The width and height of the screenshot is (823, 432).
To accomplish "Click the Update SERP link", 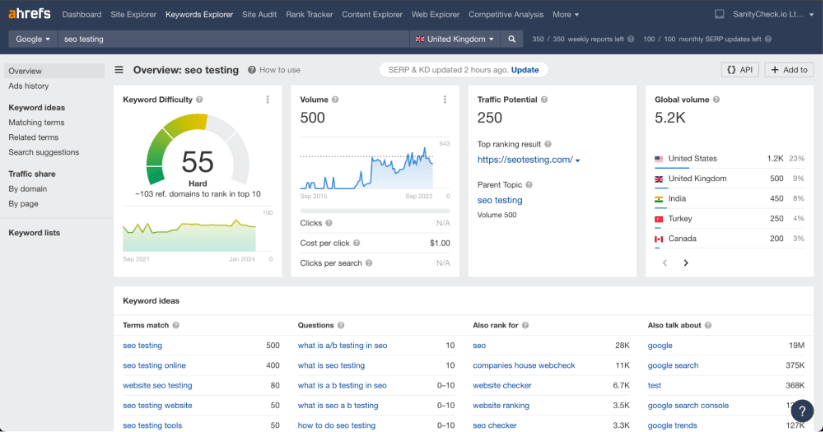I will point(525,70).
